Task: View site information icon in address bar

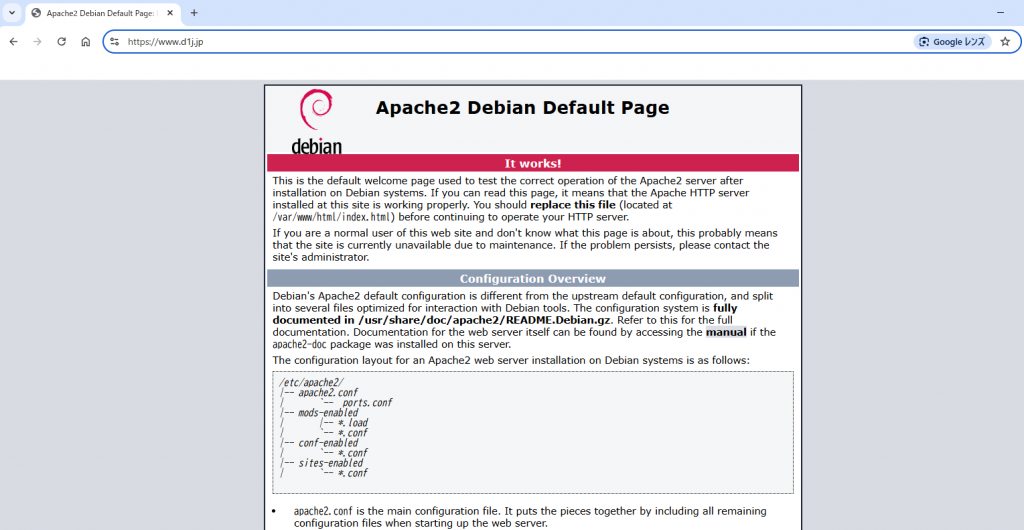Action: pyautogui.click(x=114, y=42)
